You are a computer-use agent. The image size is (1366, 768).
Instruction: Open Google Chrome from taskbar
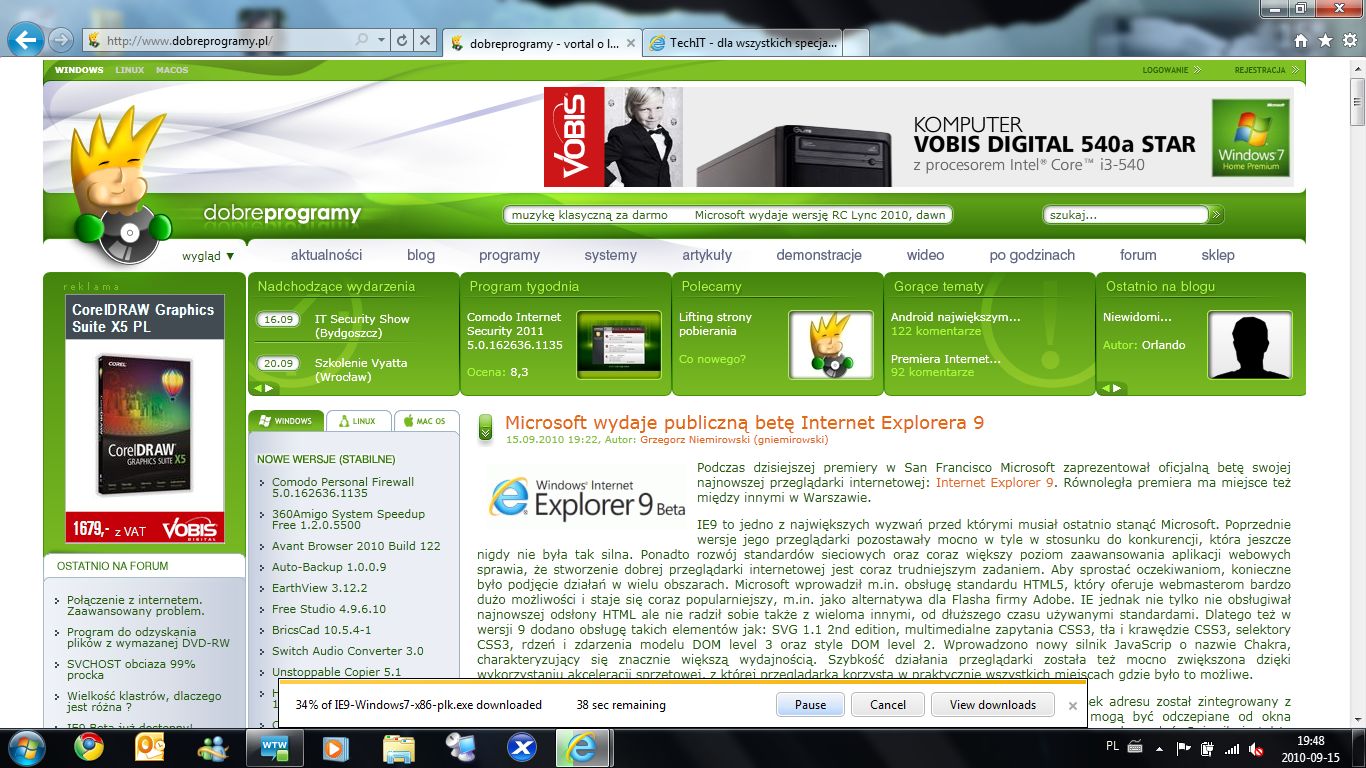point(90,747)
